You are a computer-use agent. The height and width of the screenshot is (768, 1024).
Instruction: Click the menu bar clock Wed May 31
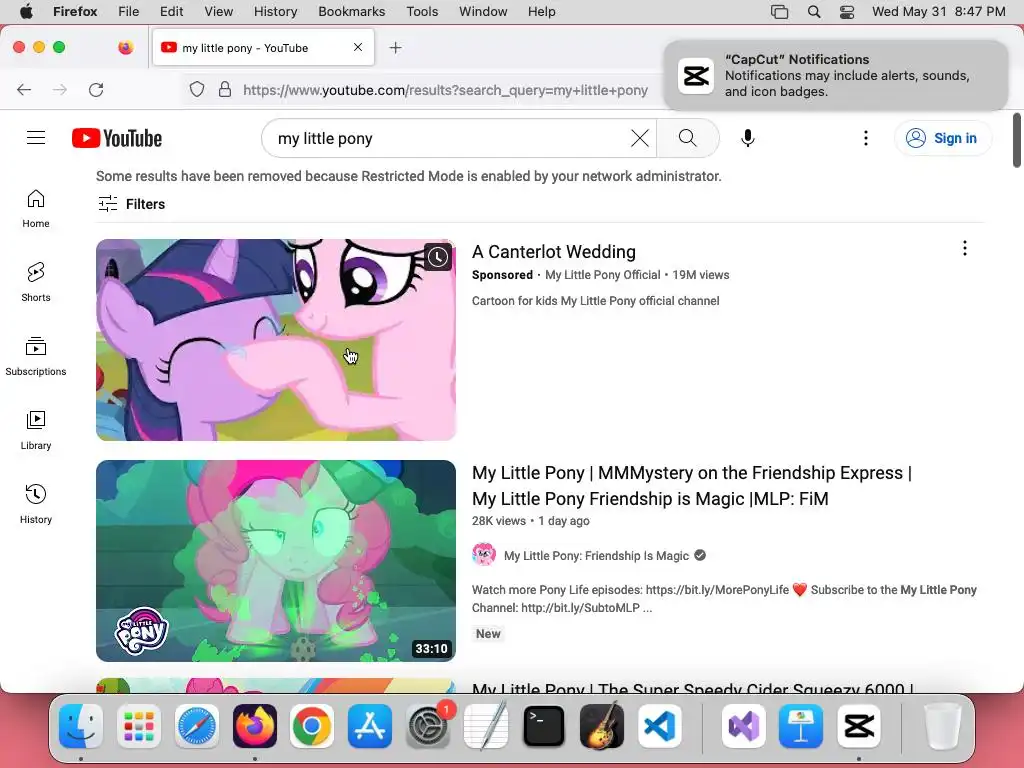[x=938, y=12]
